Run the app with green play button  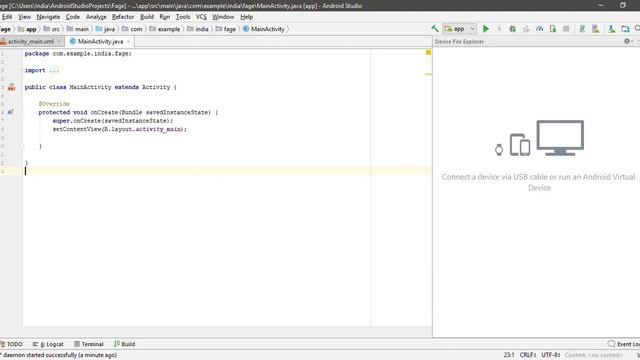(x=486, y=29)
